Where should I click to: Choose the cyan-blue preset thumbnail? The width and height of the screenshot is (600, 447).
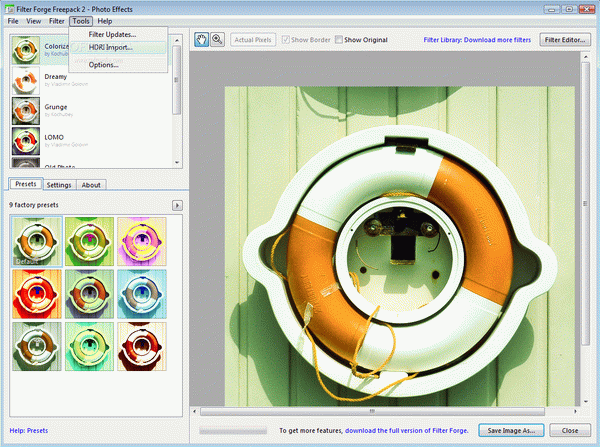(x=142, y=294)
